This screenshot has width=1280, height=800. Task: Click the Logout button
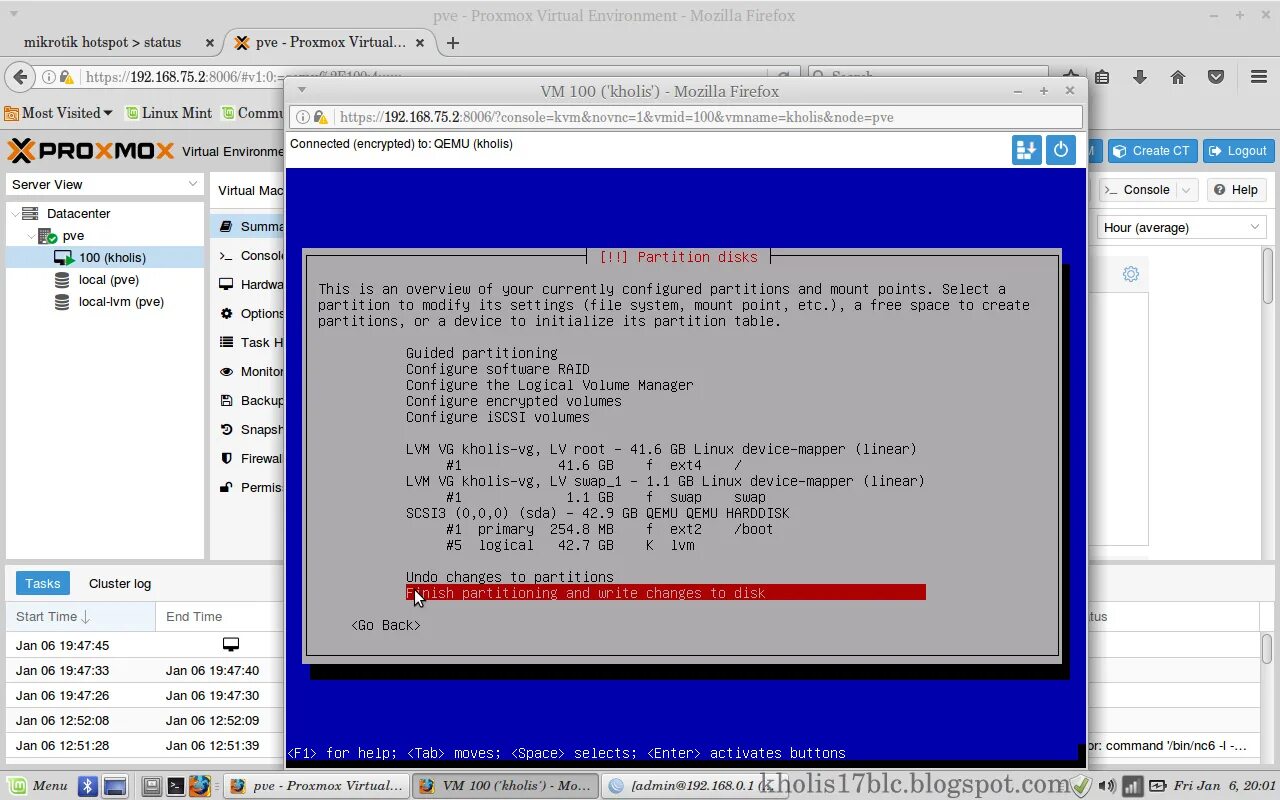[1238, 151]
